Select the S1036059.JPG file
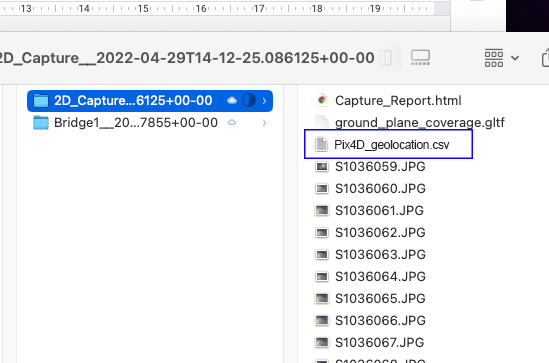This screenshot has width=549, height=363. click(380, 167)
